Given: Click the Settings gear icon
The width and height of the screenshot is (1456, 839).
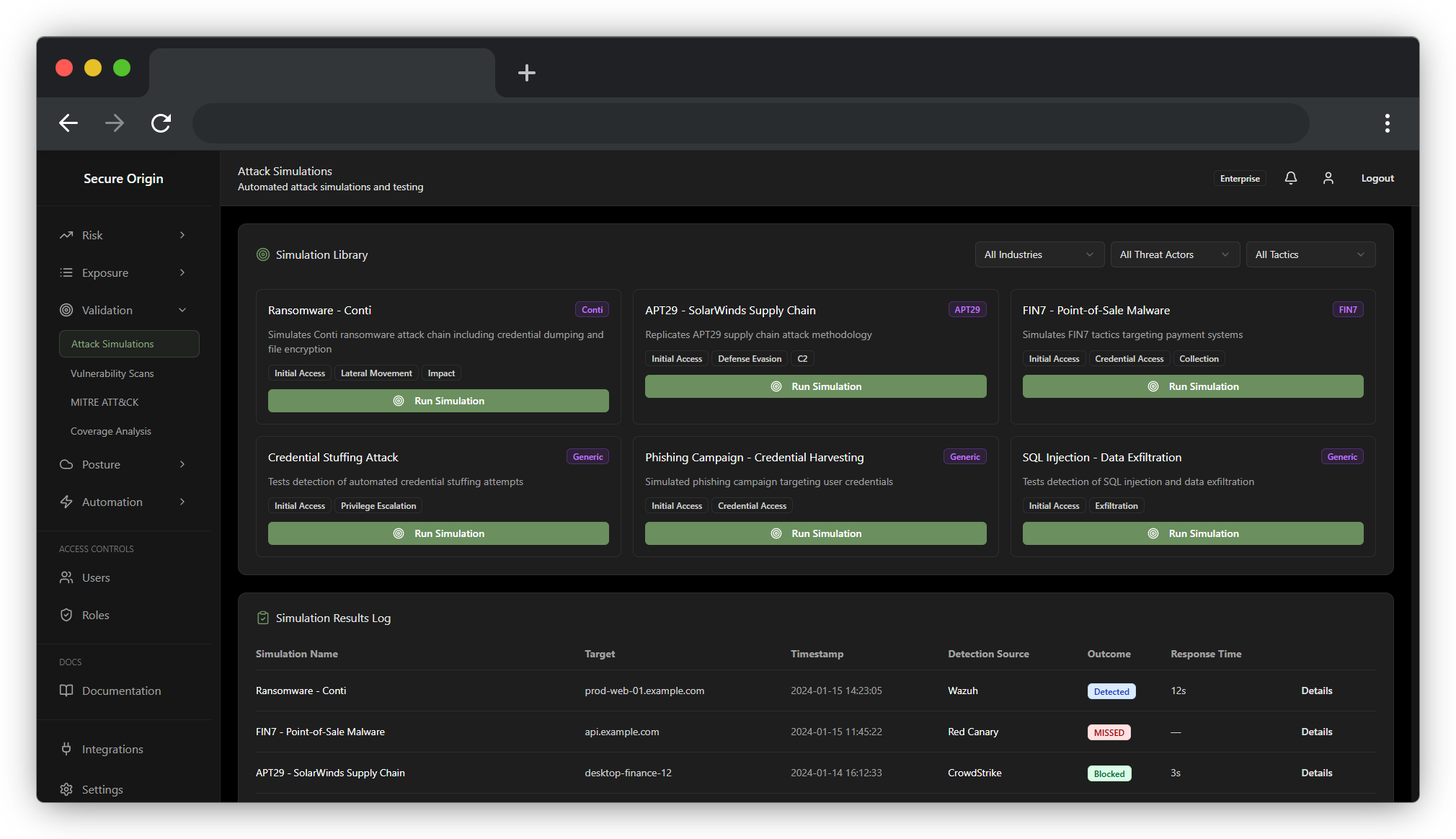Looking at the screenshot, I should pos(66,789).
